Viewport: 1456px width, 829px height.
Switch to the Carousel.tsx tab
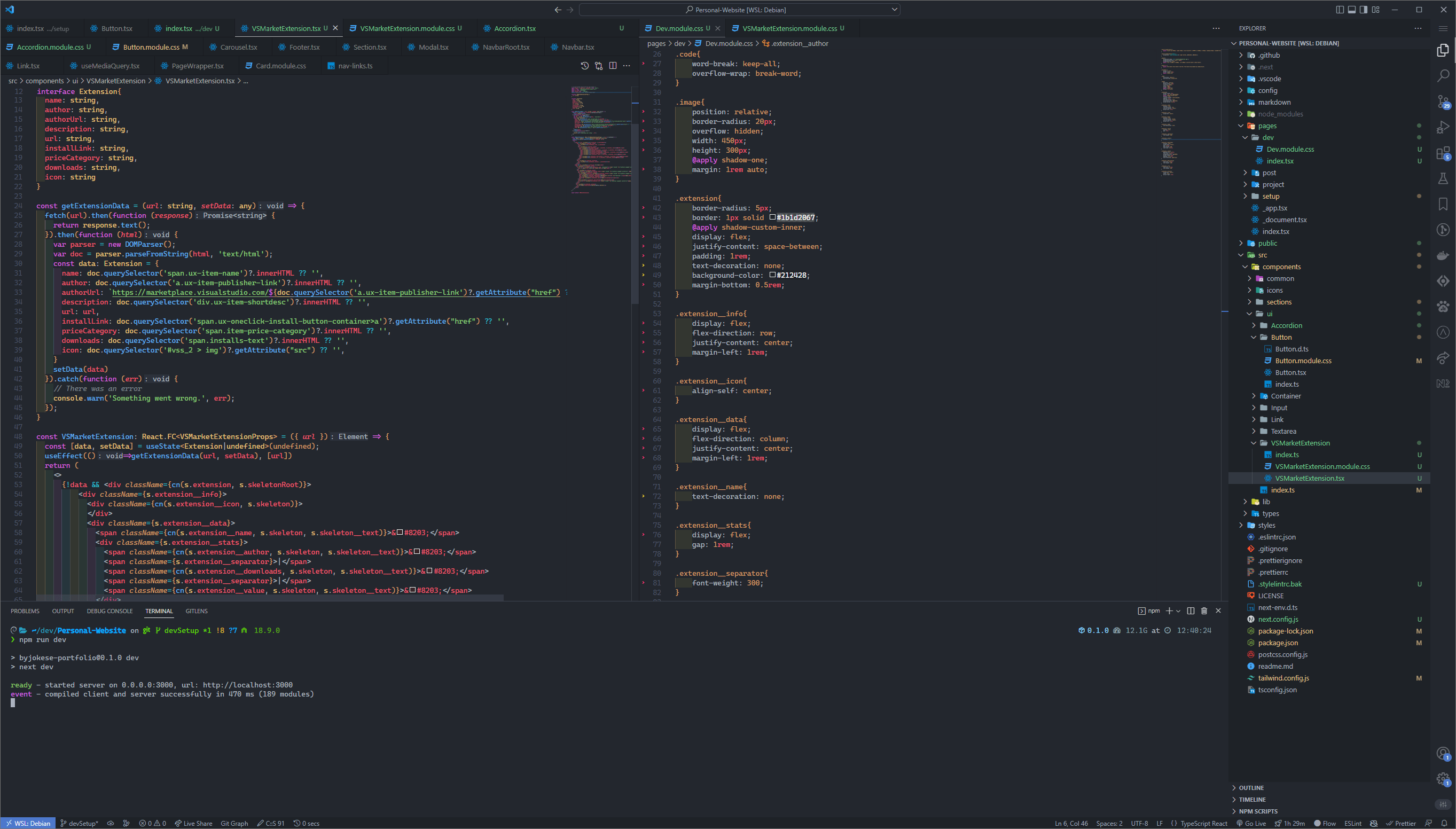pos(239,46)
